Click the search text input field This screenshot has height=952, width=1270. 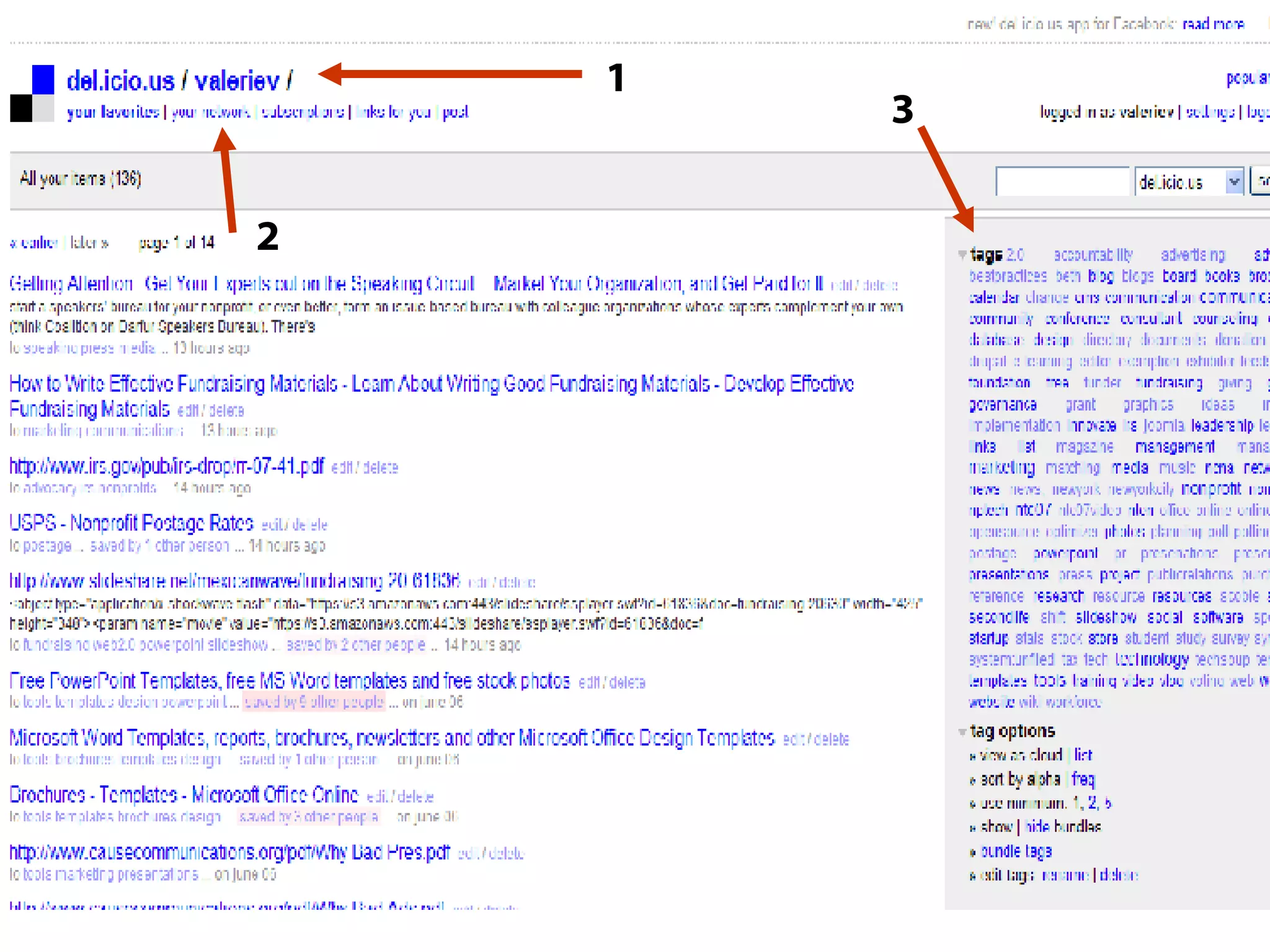[1062, 182]
